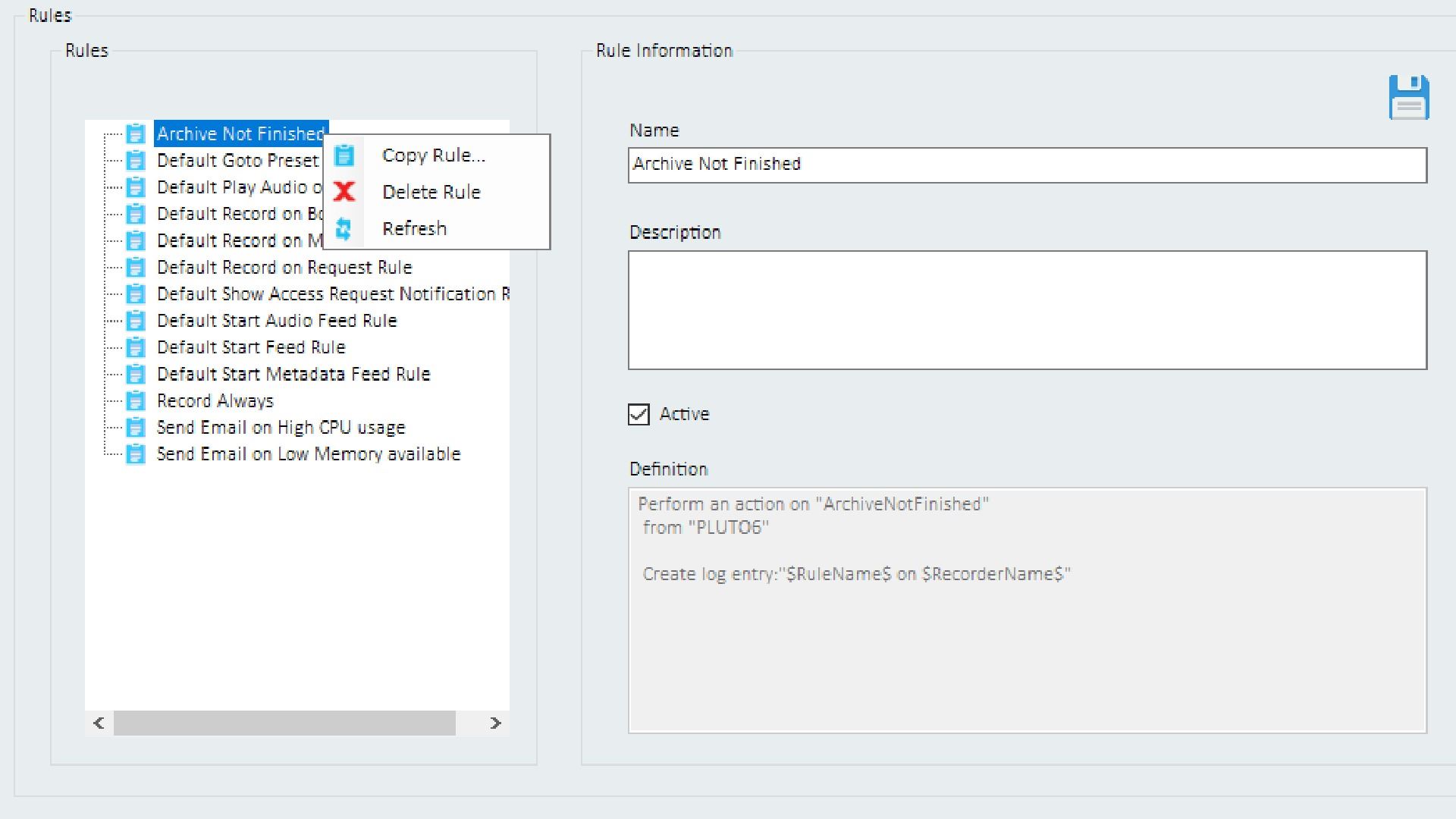The width and height of the screenshot is (1456, 819).
Task: Click the right arrow of the rules scrollbar
Action: (x=495, y=723)
